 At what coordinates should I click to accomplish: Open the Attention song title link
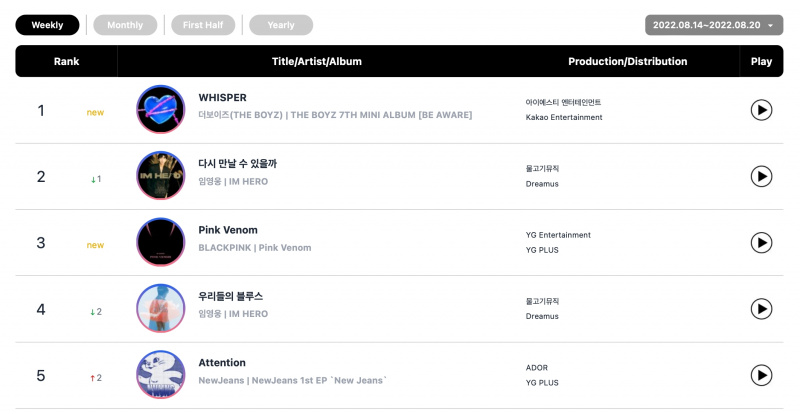click(222, 362)
